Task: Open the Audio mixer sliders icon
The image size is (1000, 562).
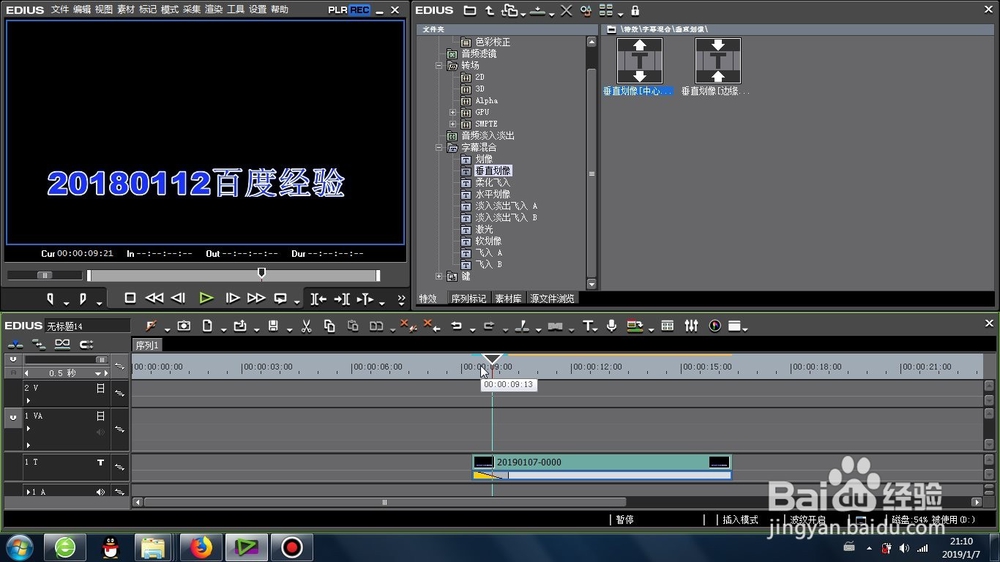Action: point(691,326)
